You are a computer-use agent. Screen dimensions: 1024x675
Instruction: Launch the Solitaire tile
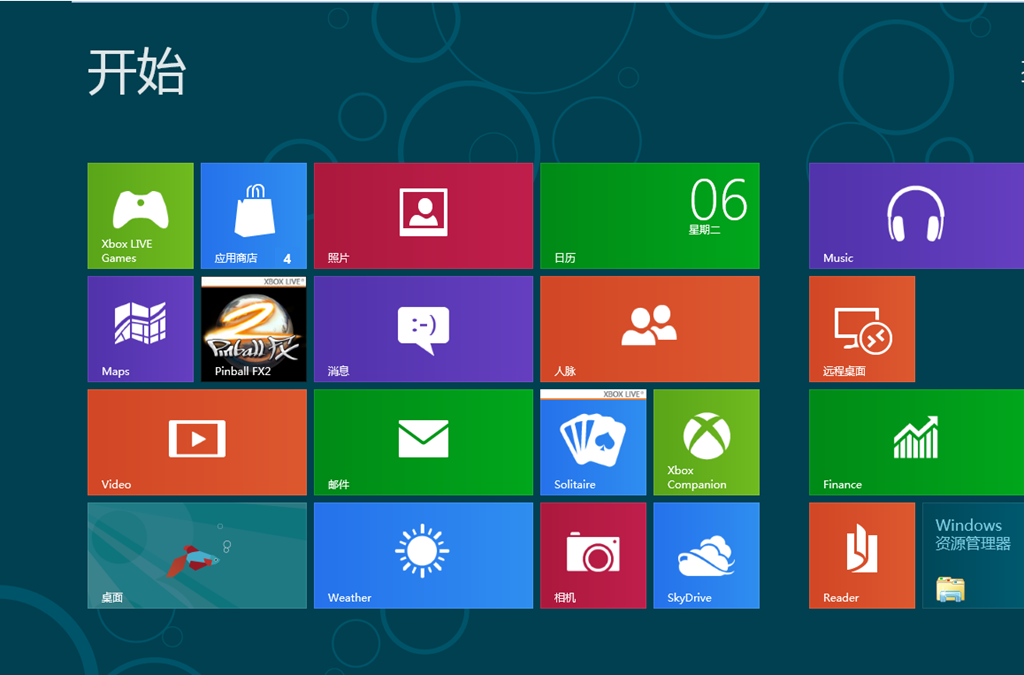(593, 442)
